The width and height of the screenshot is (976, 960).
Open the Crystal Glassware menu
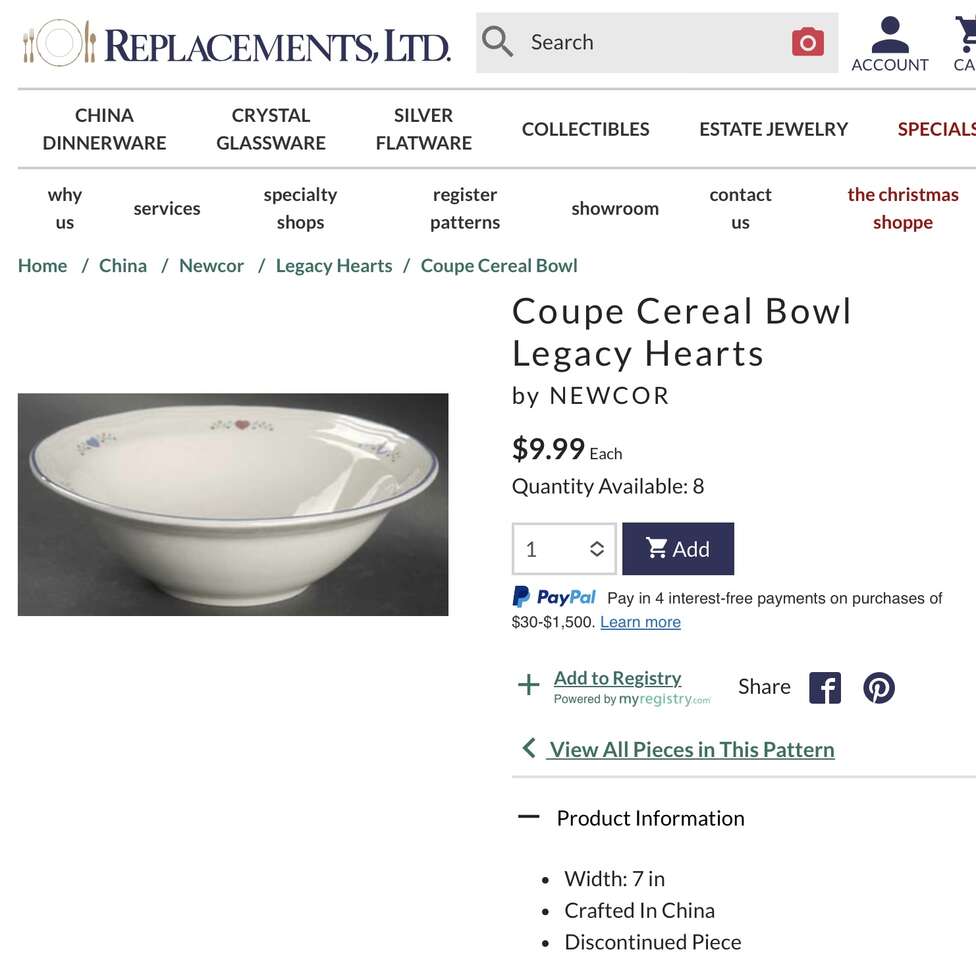[x=271, y=129]
